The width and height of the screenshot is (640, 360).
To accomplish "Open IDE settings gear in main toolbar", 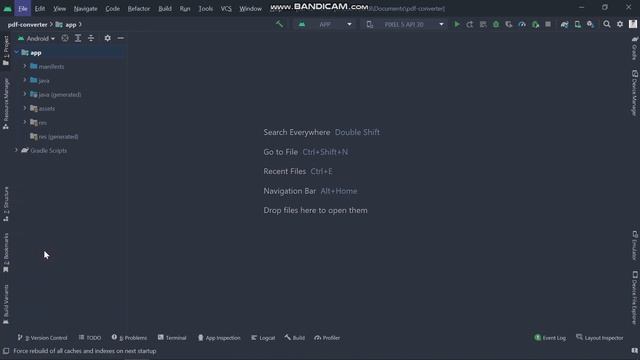I will (620, 24).
